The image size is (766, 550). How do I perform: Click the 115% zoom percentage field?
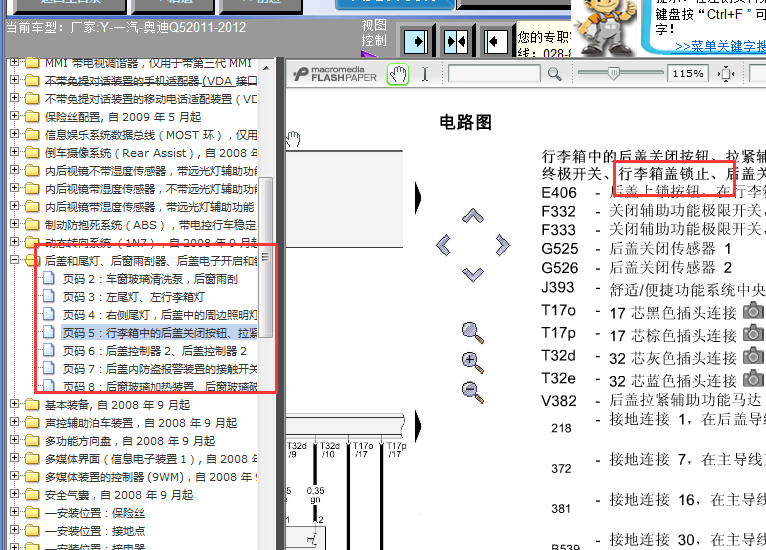click(688, 74)
